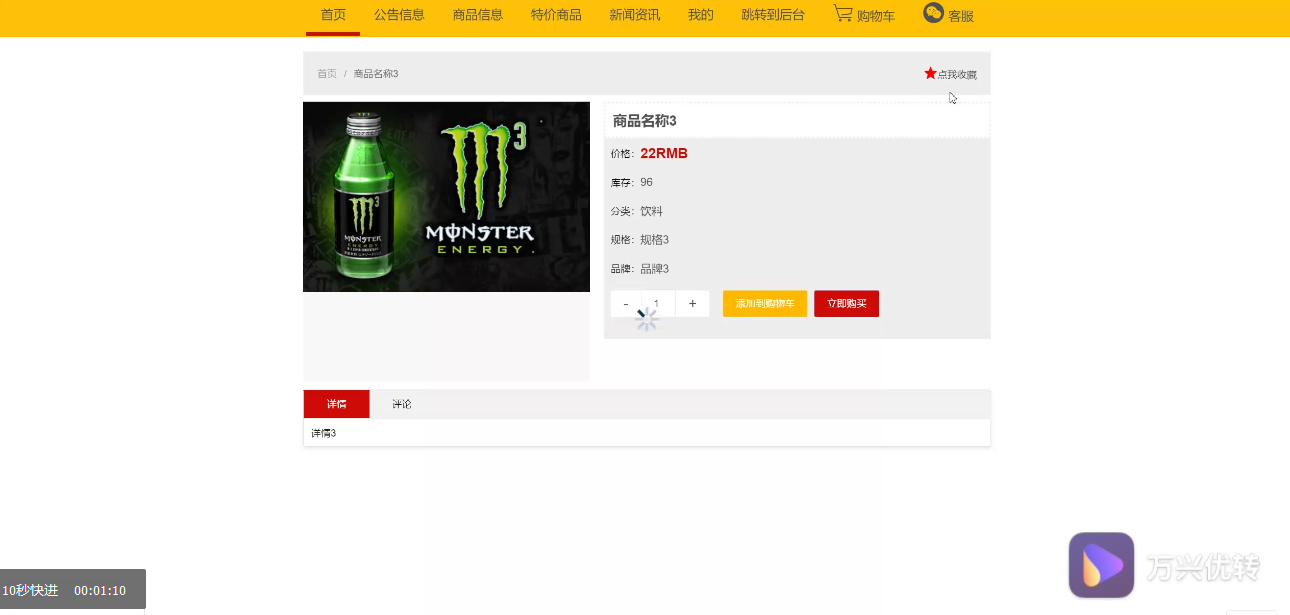Open the 首页 navigation tab
1290x615 pixels.
coord(333,15)
